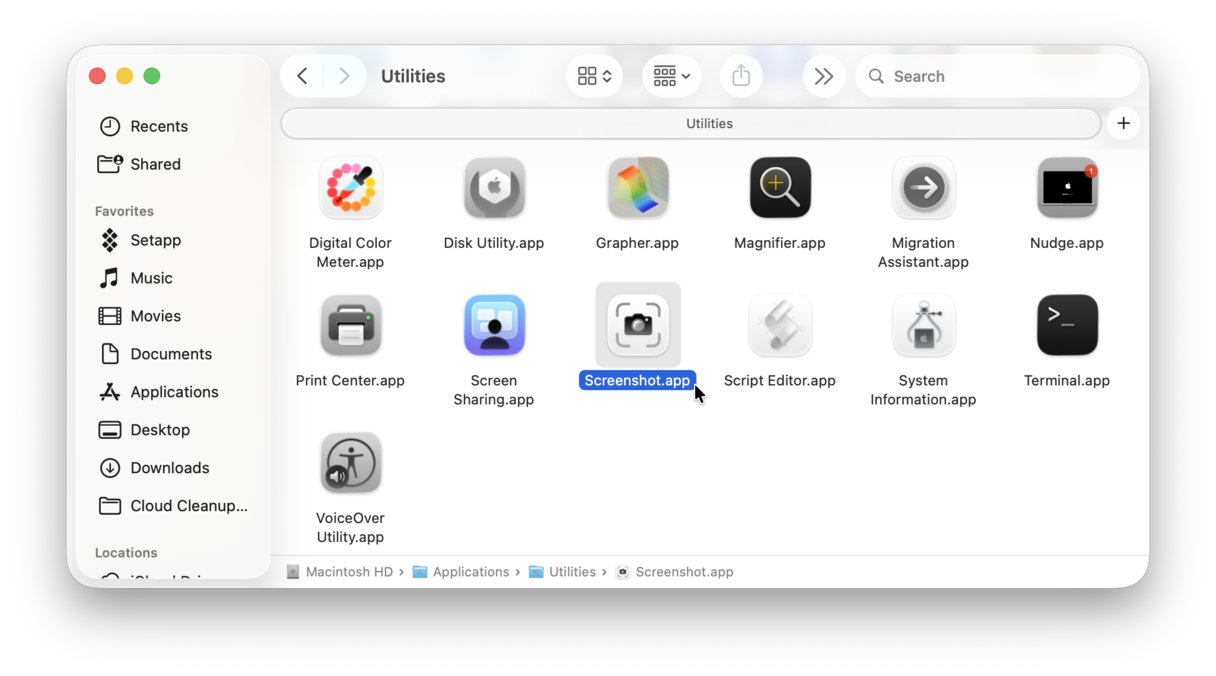1216x676 pixels.
Task: Select the Utilities tab in tab bar
Action: [691, 123]
